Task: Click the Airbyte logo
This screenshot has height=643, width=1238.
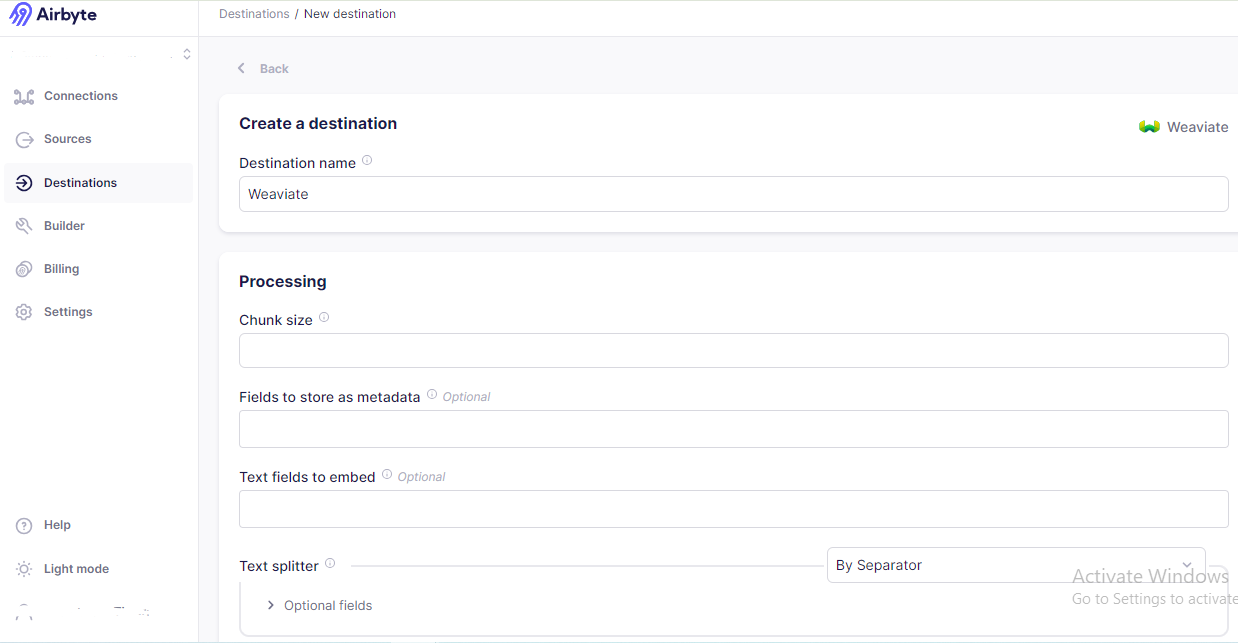Action: click(53, 14)
